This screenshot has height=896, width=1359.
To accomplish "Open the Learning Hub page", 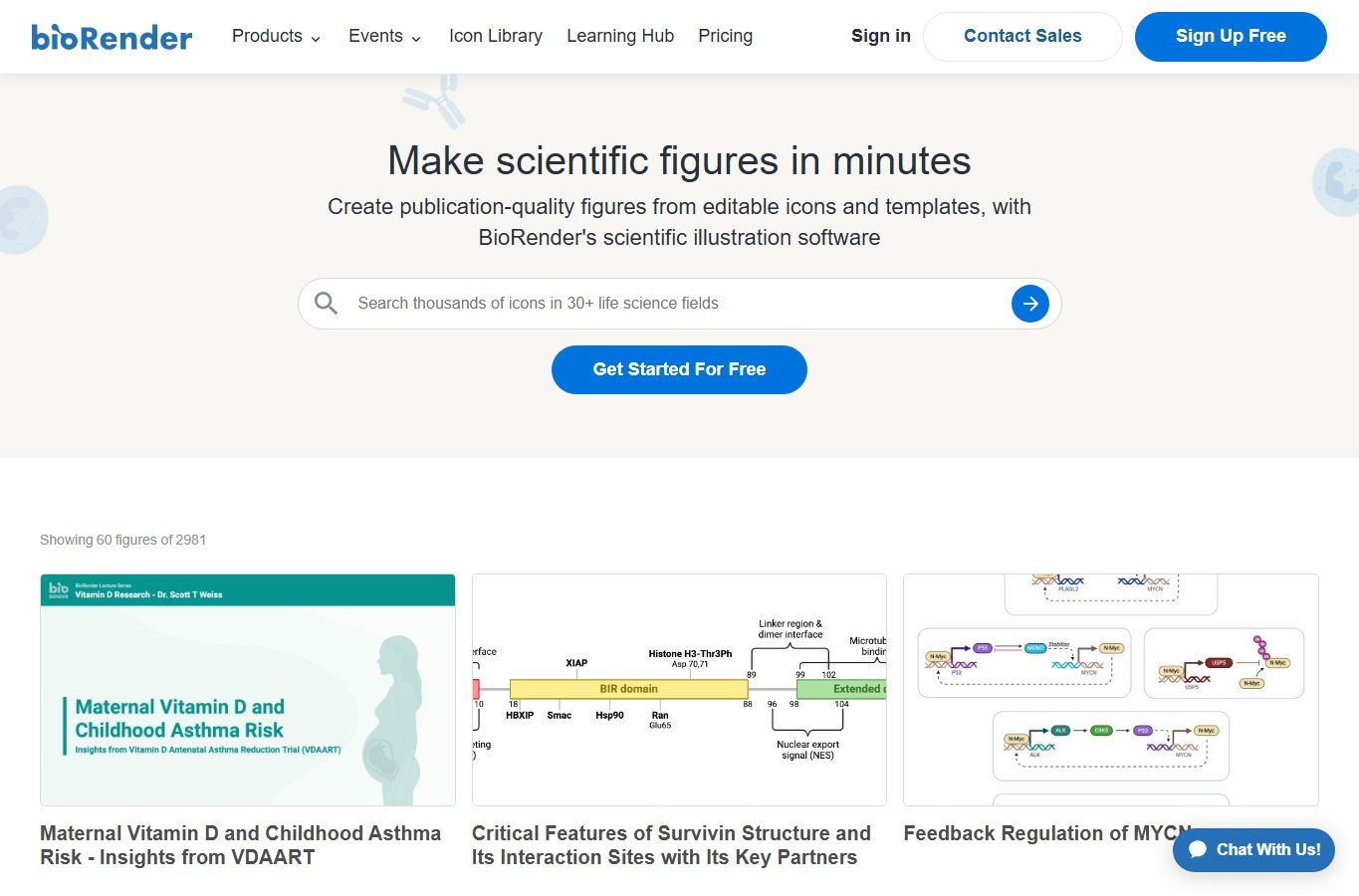I will 620,36.
